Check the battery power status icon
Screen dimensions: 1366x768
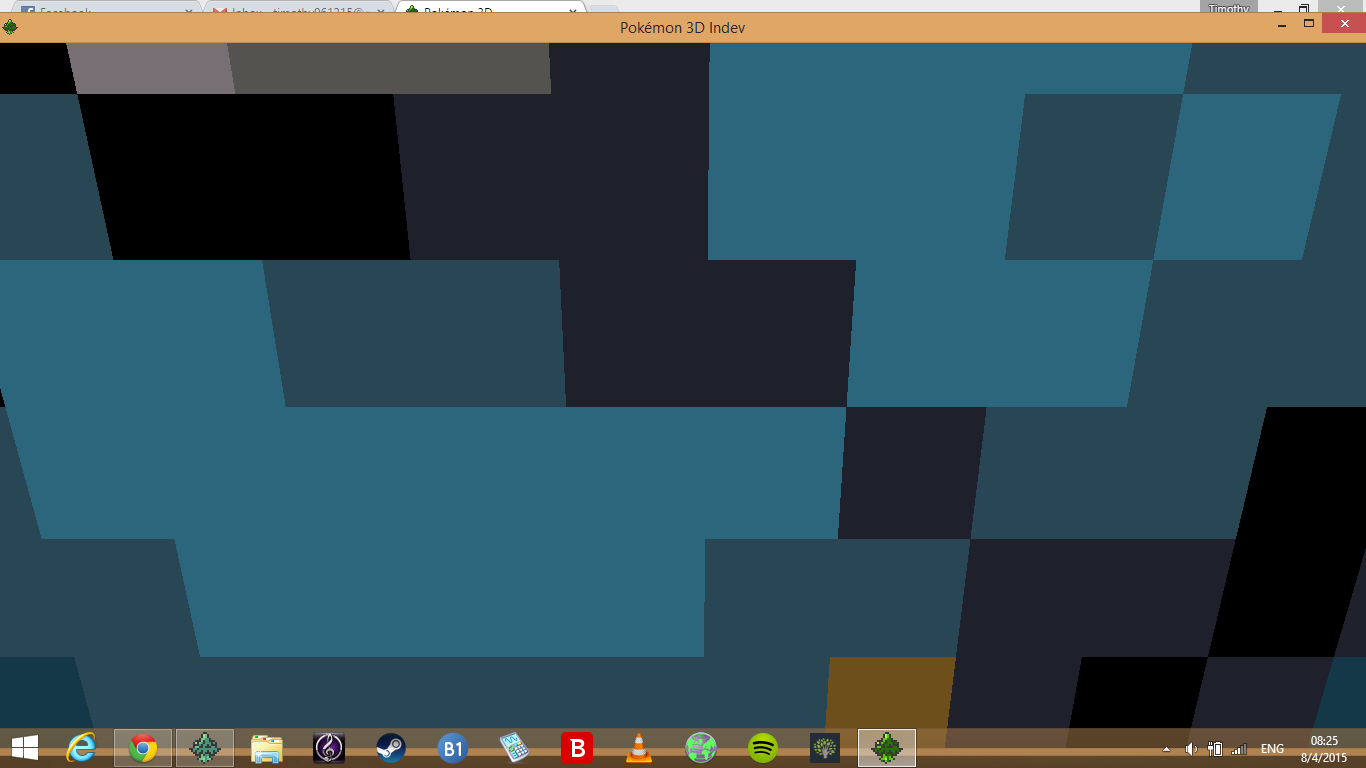[1216, 749]
